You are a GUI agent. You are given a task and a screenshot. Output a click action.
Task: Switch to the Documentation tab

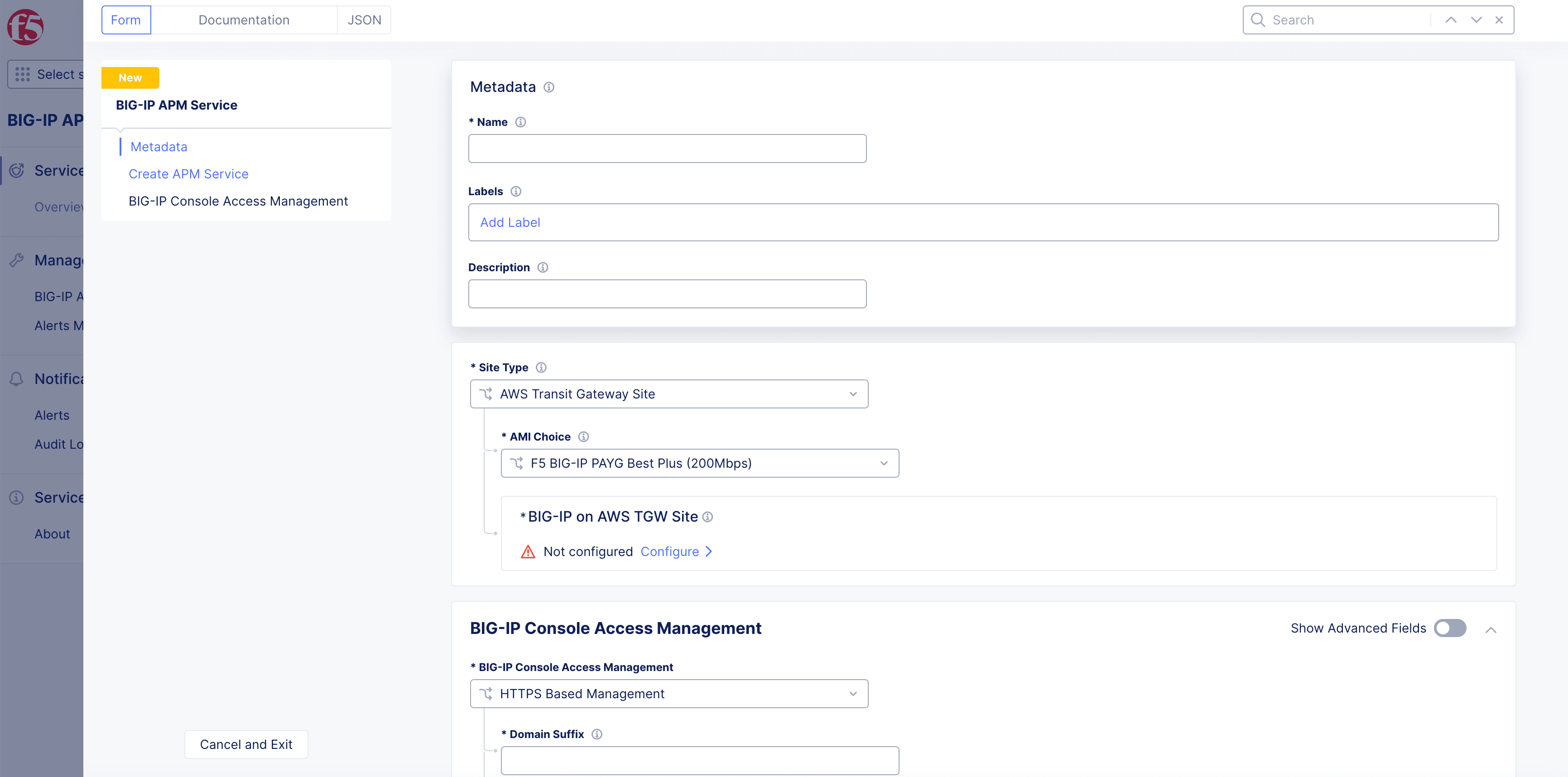pyautogui.click(x=244, y=20)
